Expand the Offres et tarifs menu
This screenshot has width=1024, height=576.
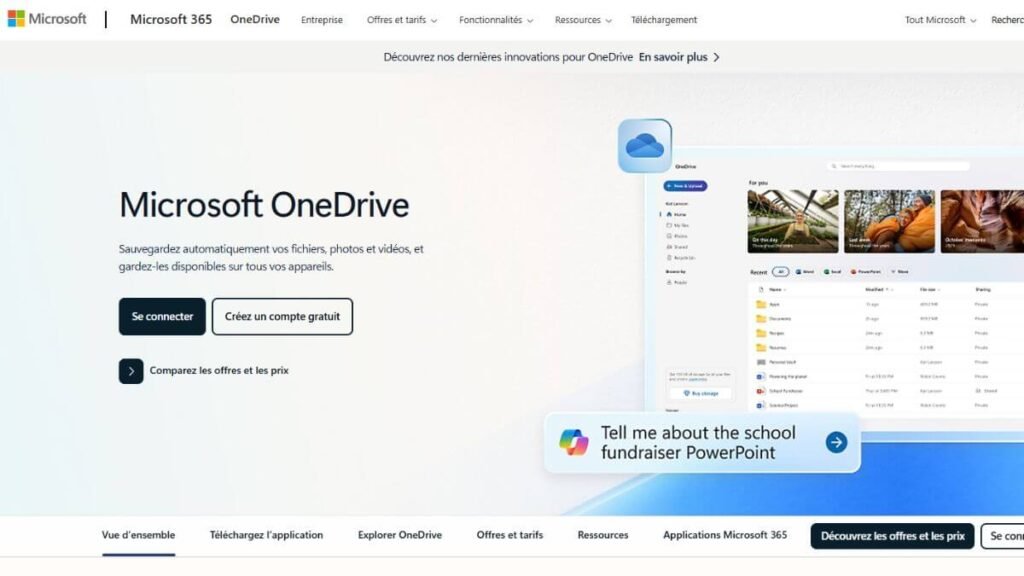tap(401, 20)
